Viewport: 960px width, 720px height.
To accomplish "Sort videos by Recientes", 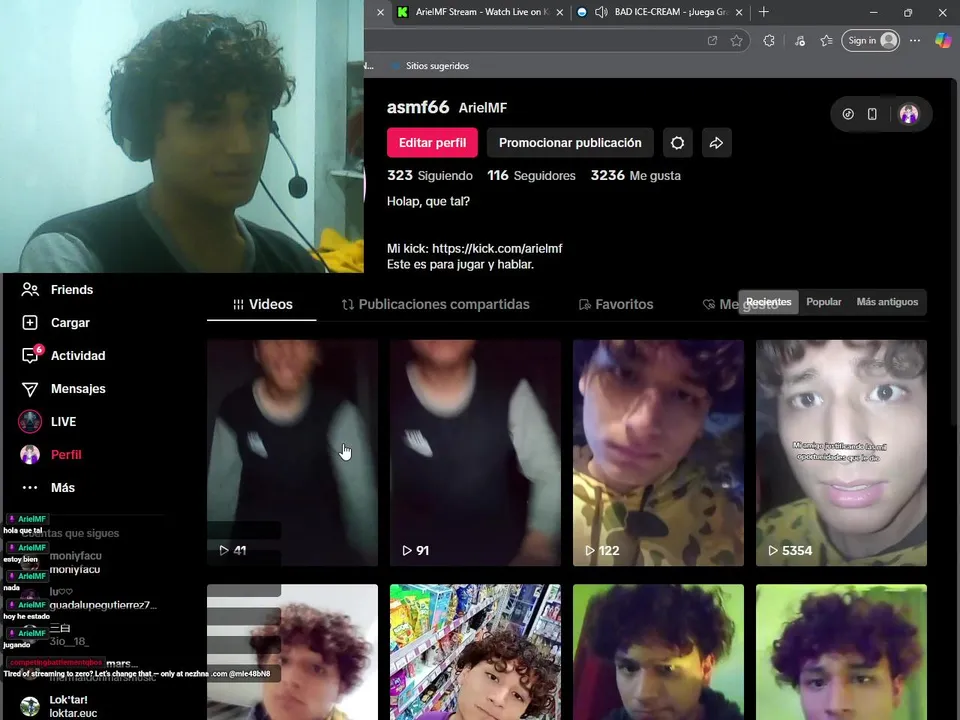I will (x=768, y=302).
